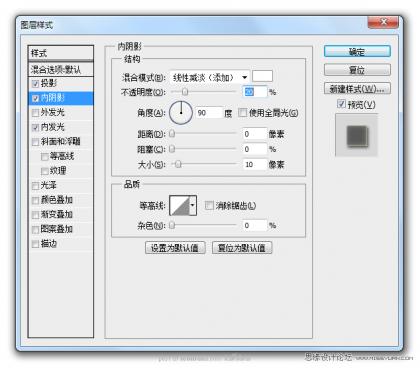The image size is (420, 368).
Task: Uncheck the 投影 drop shadow effect
Action: pyautogui.click(x=35, y=83)
